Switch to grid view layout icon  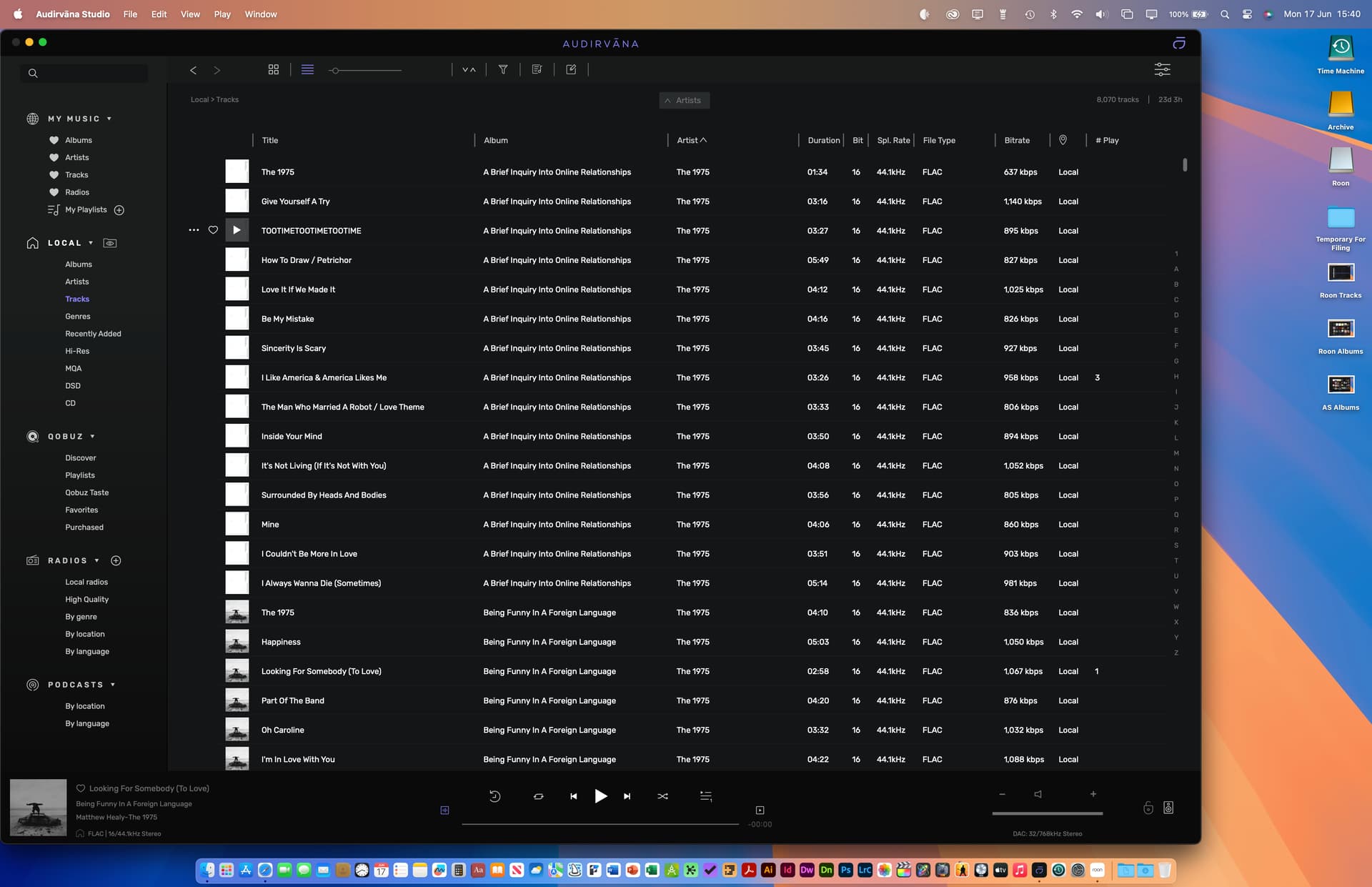pyautogui.click(x=273, y=69)
